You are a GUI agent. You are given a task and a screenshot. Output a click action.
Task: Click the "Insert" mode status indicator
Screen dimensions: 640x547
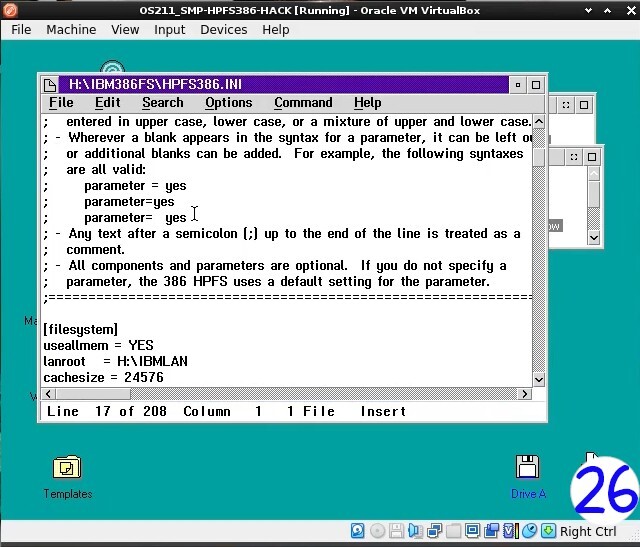coord(383,411)
